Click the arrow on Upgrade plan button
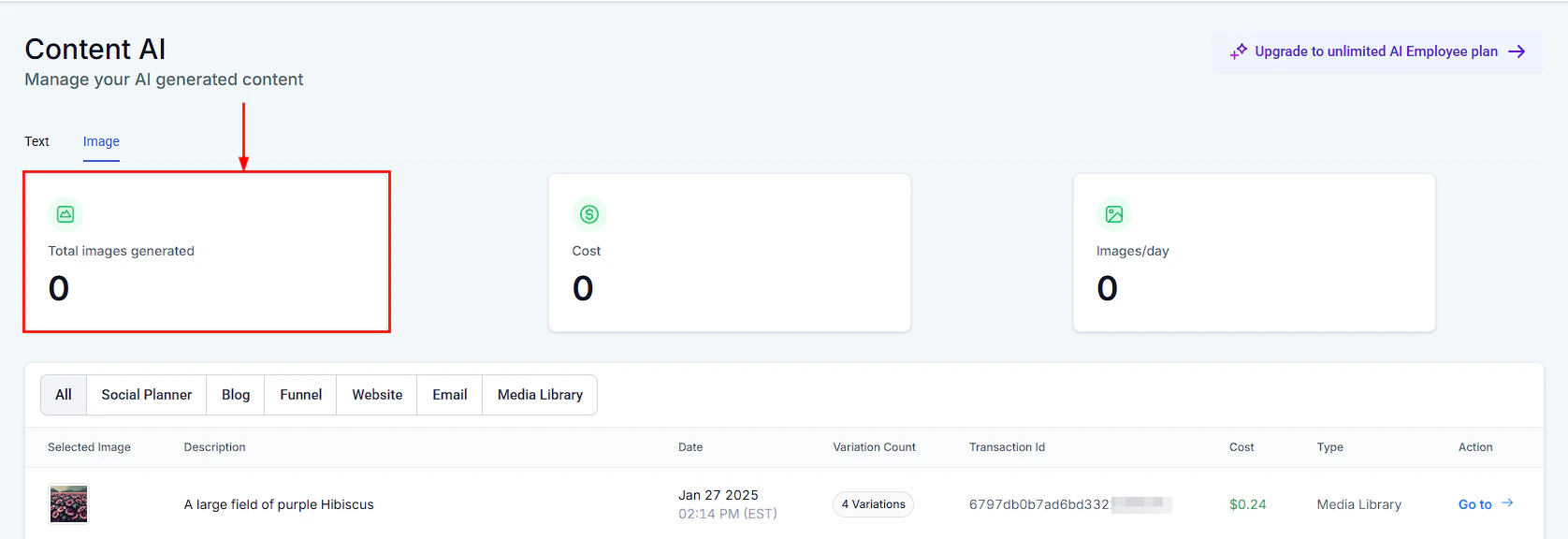Viewport: 1568px width, 539px height. (1517, 51)
